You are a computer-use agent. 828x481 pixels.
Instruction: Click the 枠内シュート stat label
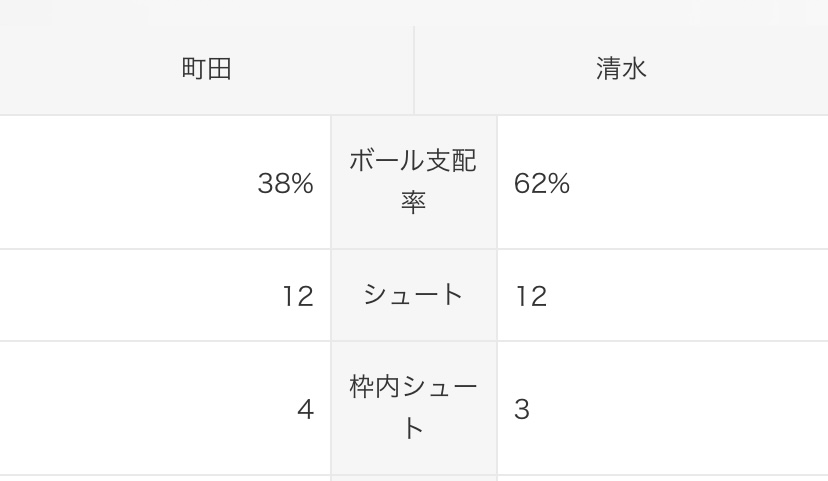click(x=413, y=408)
